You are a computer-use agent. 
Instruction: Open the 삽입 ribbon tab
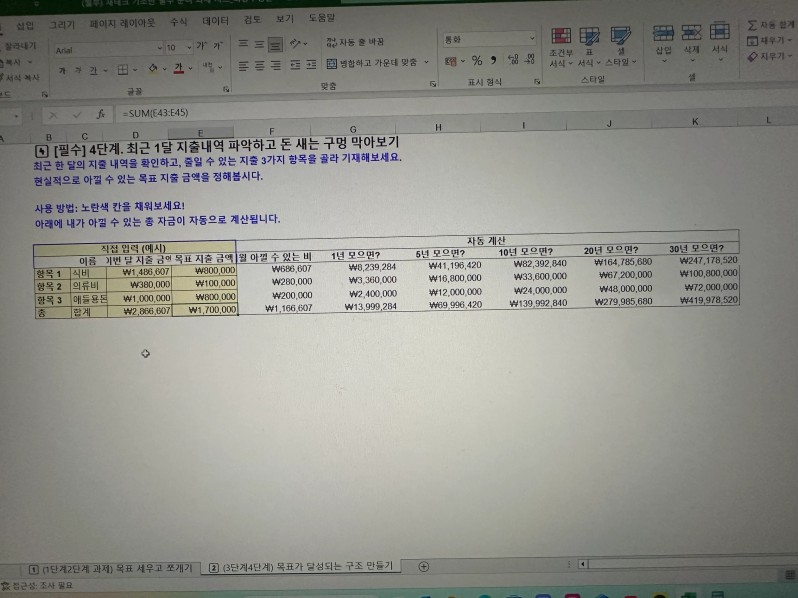pyautogui.click(x=25, y=25)
